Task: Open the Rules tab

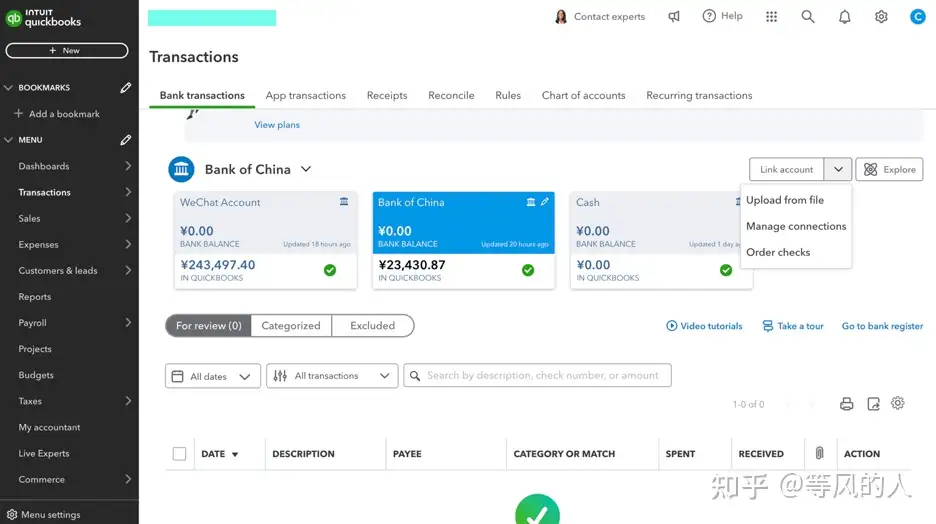Action: [x=508, y=95]
